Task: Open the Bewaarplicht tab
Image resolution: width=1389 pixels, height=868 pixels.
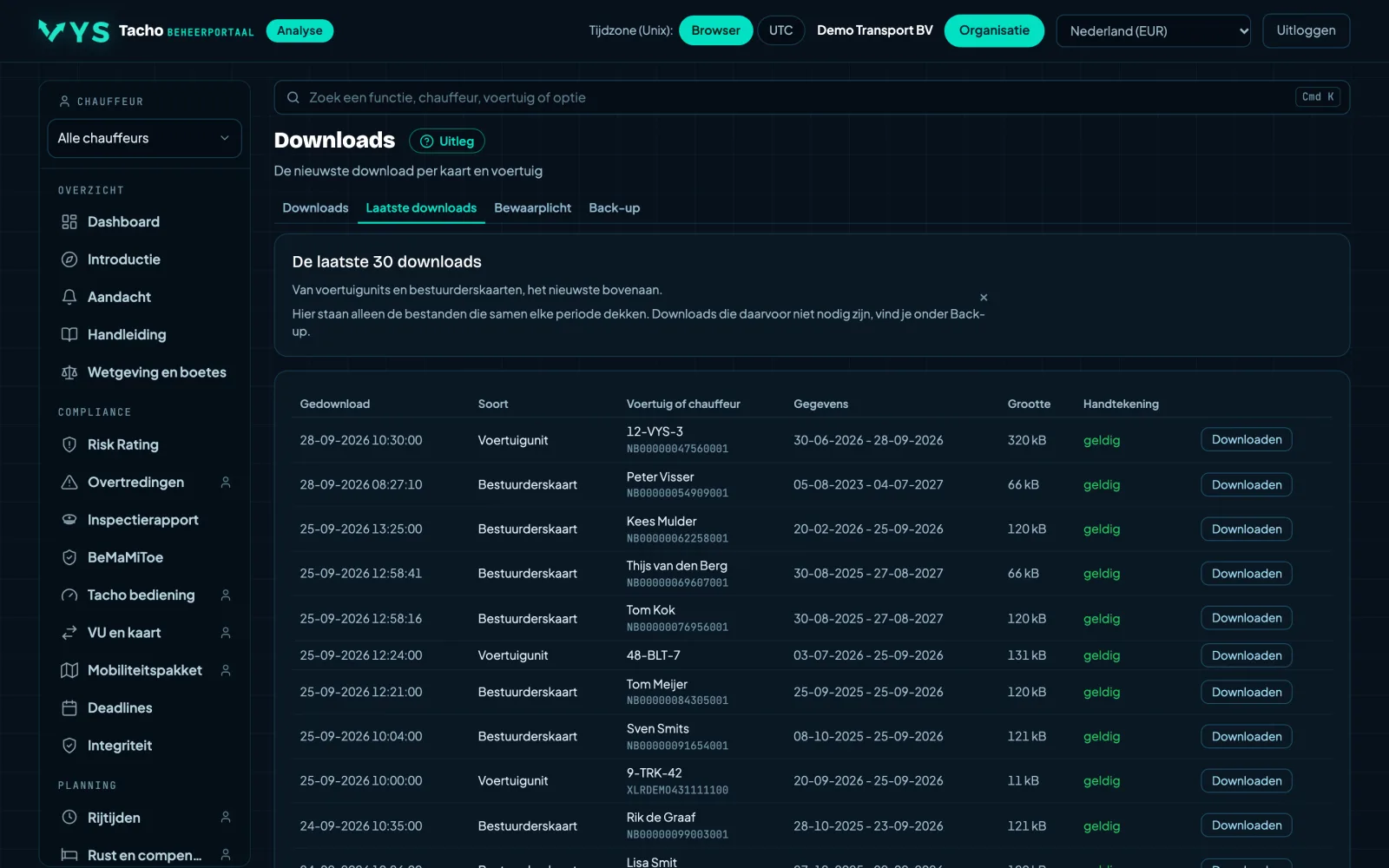Action: (532, 208)
